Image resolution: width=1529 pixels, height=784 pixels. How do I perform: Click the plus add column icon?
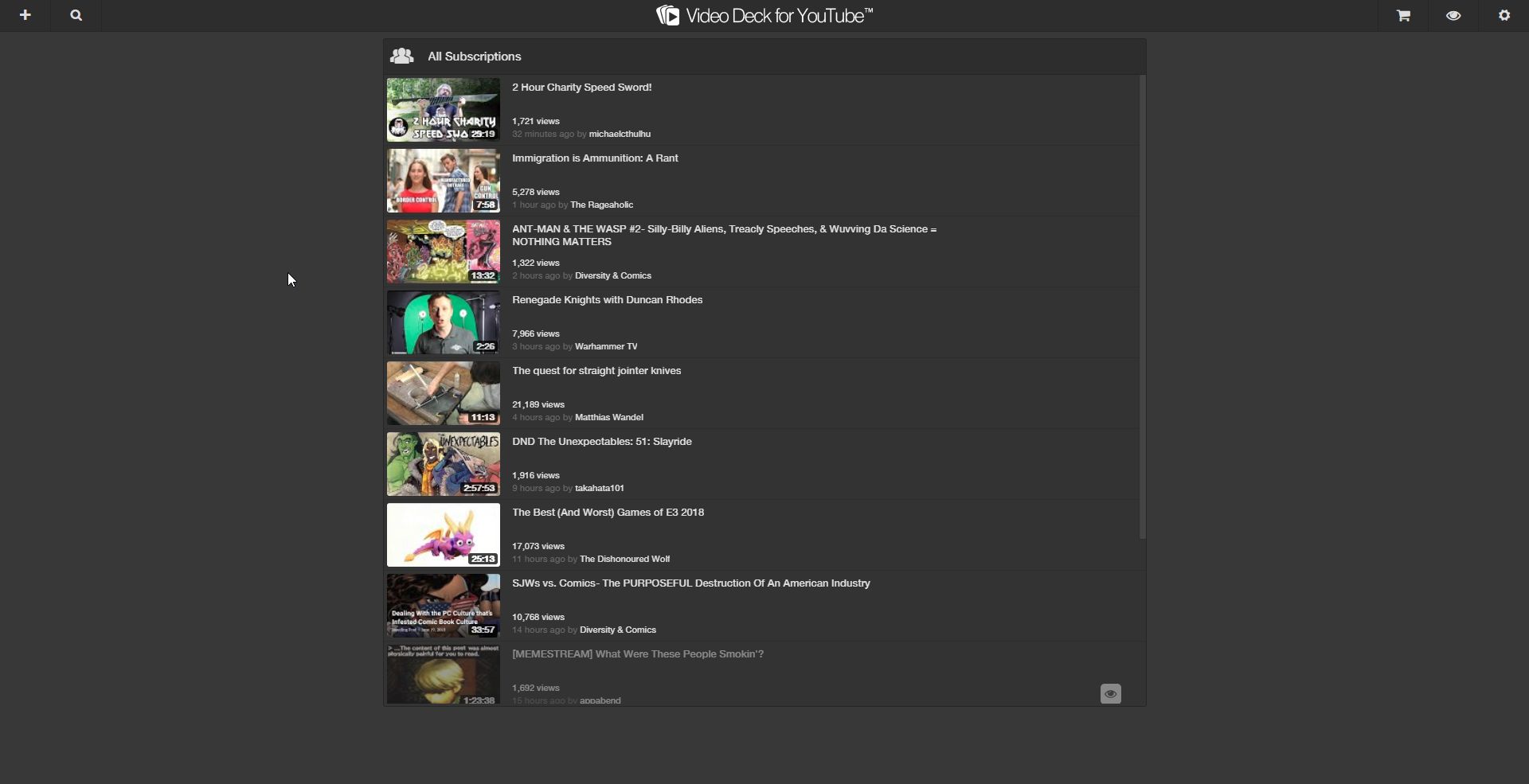click(25, 15)
